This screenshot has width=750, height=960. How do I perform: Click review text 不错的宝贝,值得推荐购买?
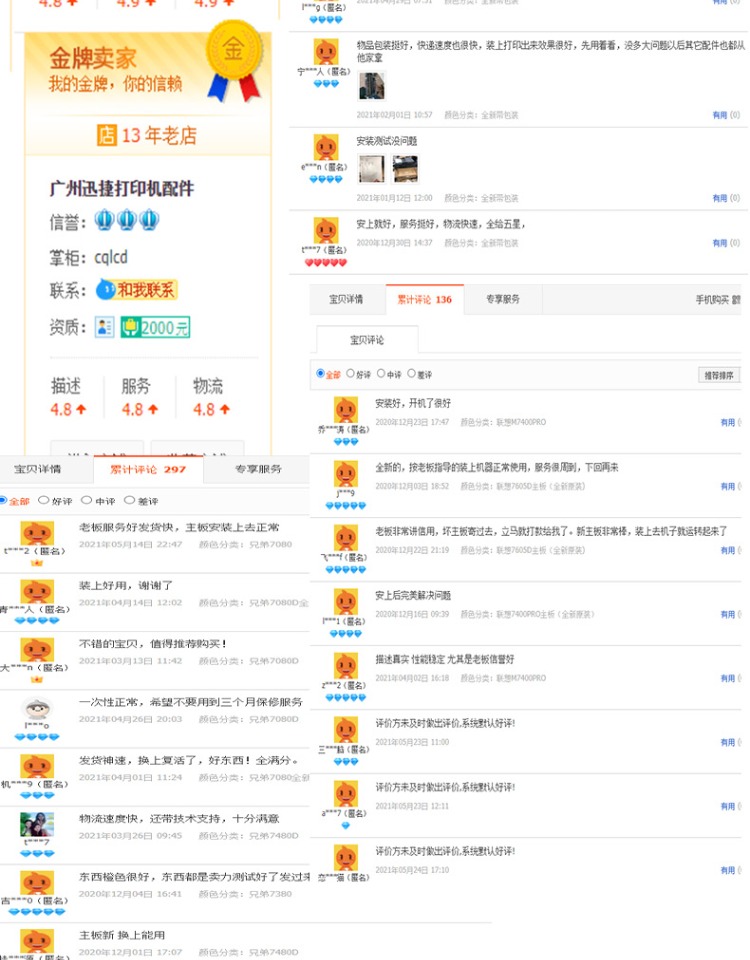pyautogui.click(x=153, y=643)
